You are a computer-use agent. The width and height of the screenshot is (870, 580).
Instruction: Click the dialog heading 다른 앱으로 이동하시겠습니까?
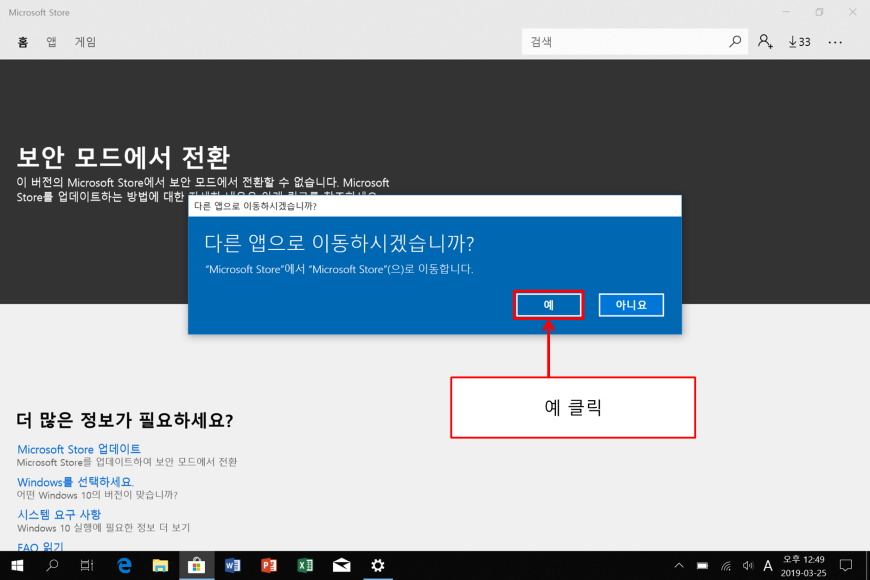coord(339,243)
